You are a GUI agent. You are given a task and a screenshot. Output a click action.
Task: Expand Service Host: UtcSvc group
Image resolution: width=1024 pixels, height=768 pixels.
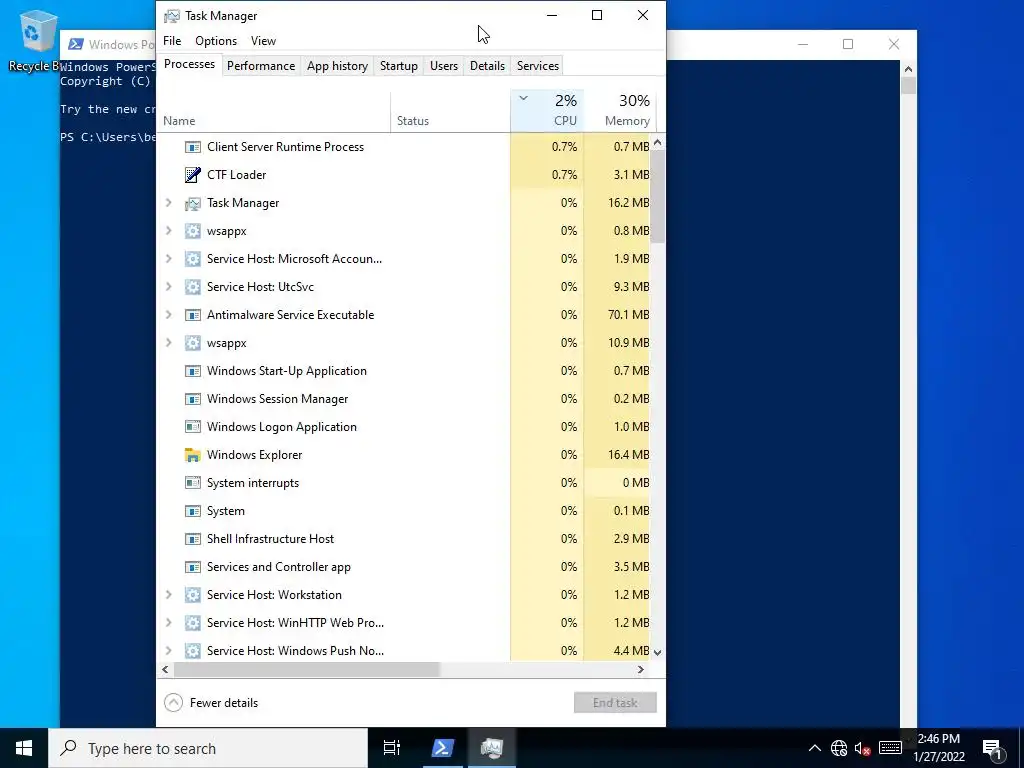pyautogui.click(x=168, y=287)
